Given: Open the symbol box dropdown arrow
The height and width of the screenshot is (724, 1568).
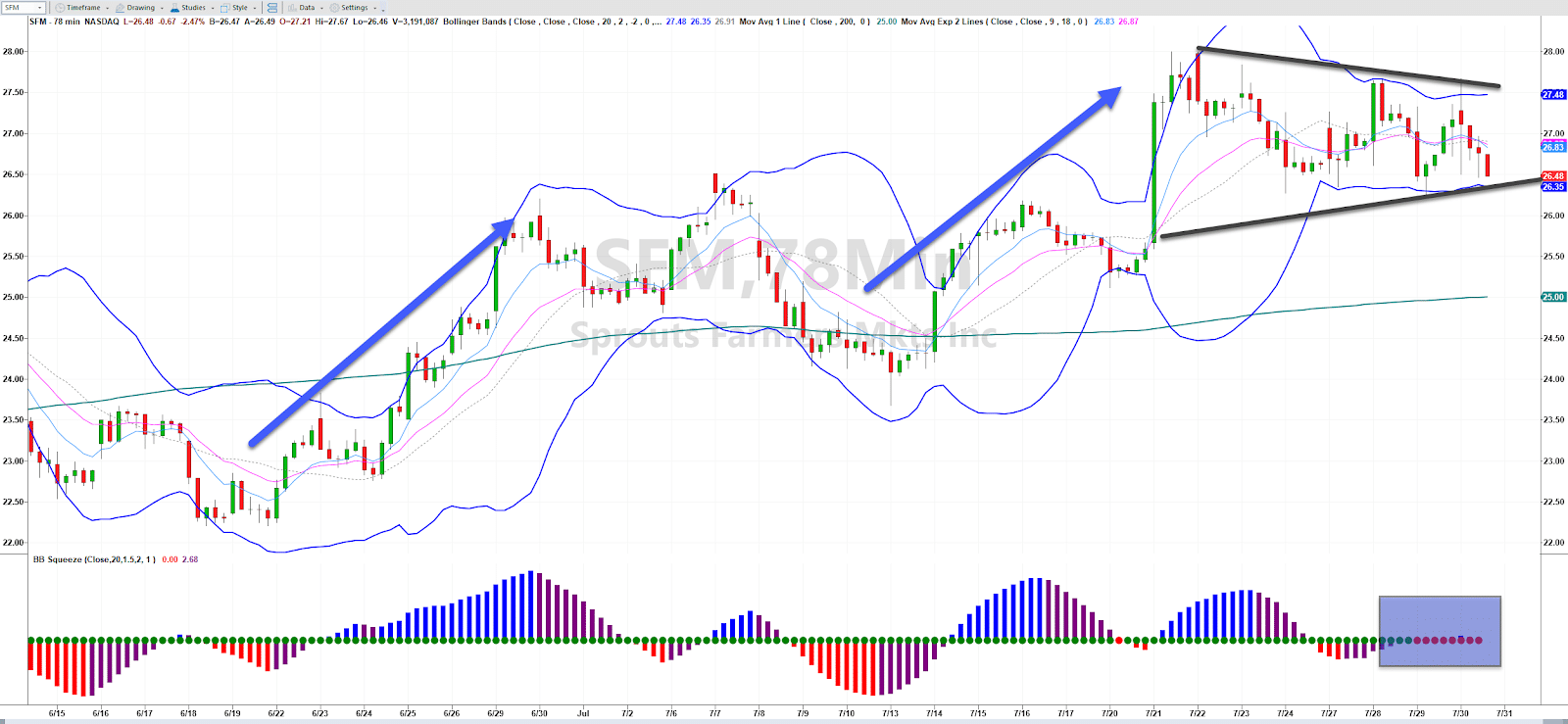Looking at the screenshot, I should coord(39,8).
